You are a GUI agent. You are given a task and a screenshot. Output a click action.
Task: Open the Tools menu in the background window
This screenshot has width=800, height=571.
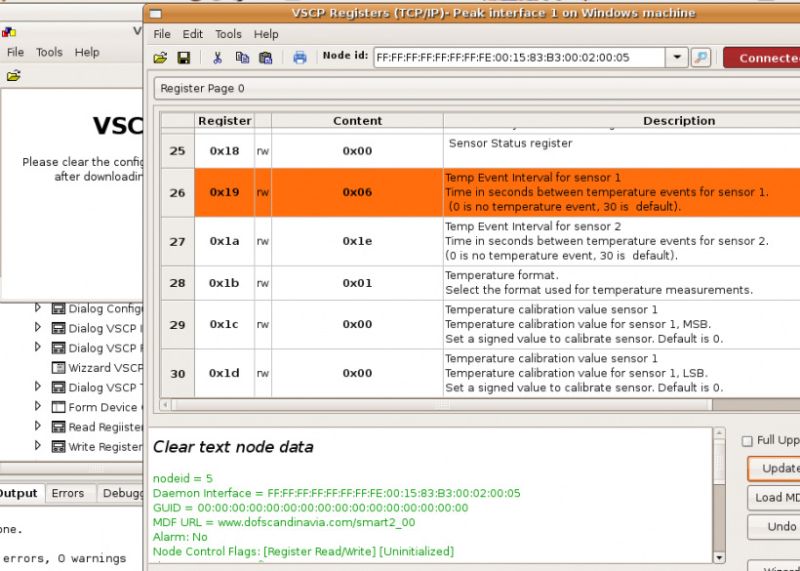point(49,52)
